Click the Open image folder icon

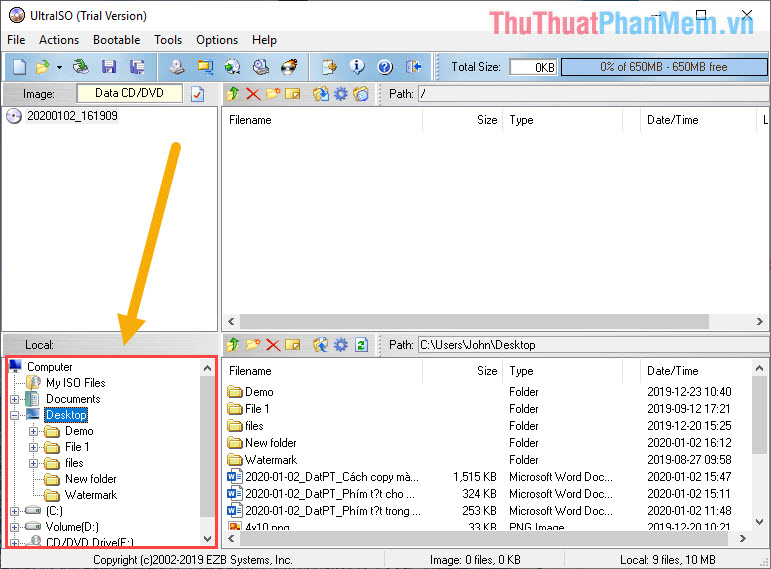[x=43, y=67]
